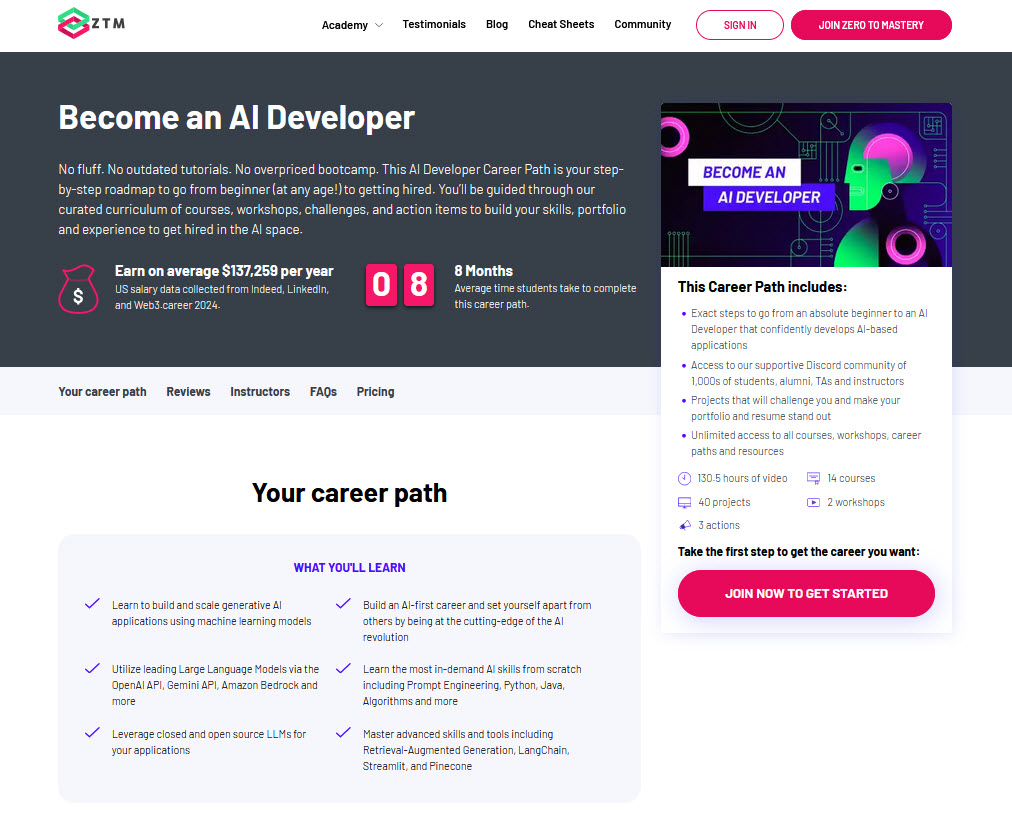
Task: Click checkmark beside in-demand AI skills item
Action: tap(343, 668)
